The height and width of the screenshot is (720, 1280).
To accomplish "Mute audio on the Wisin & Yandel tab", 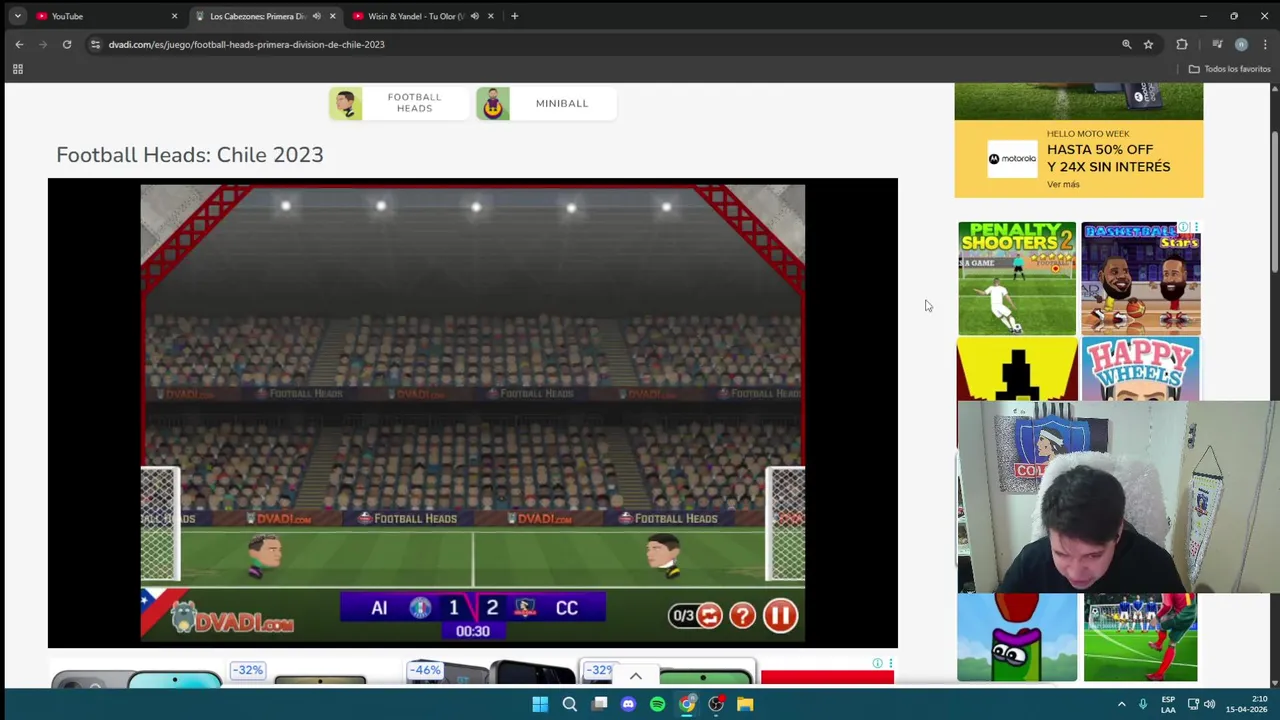I will point(475,16).
